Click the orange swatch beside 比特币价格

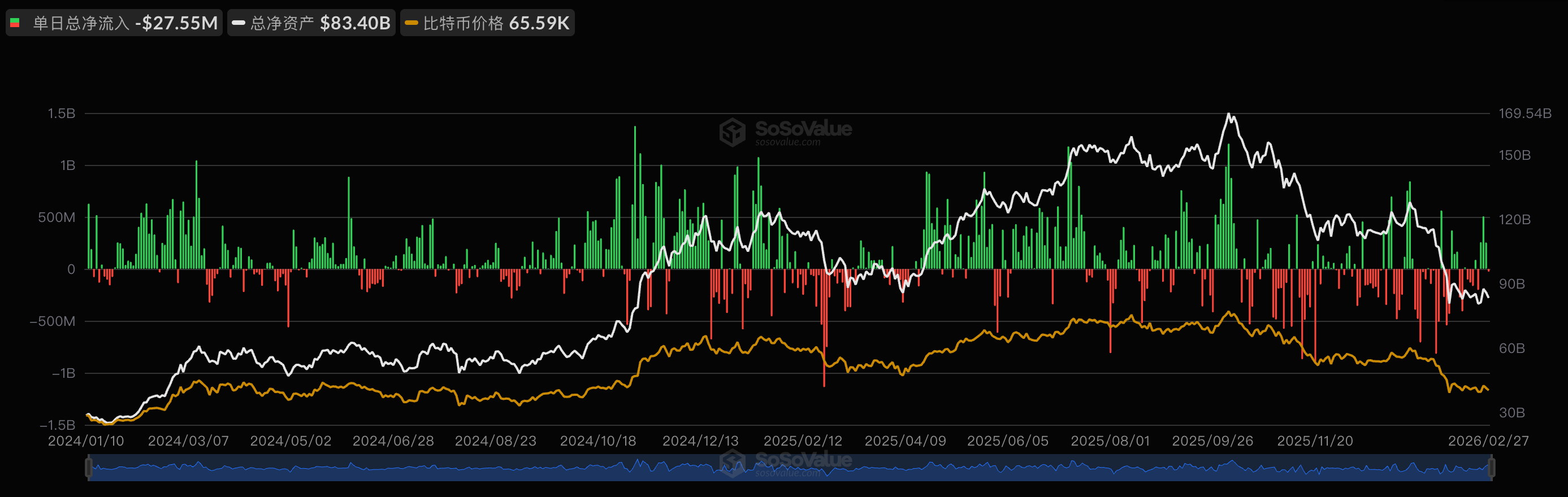[x=412, y=23]
